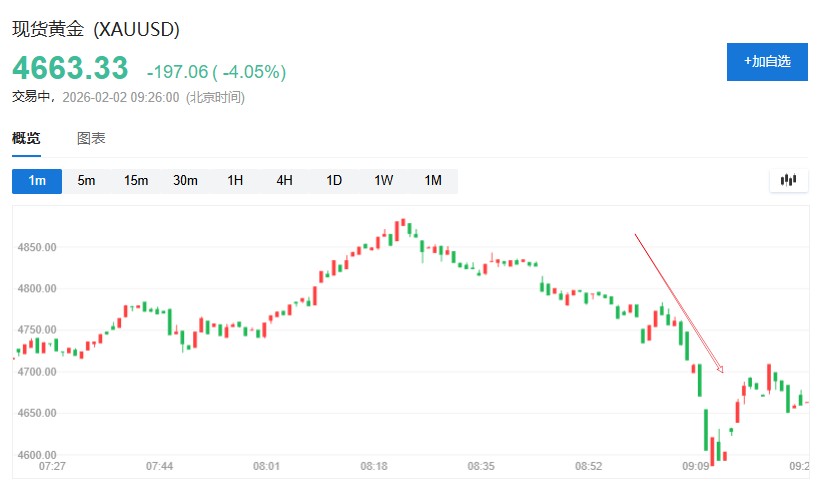822x483 pixels.
Task: Click the 加自选 add-to-watchlist button
Action: [x=767, y=62]
